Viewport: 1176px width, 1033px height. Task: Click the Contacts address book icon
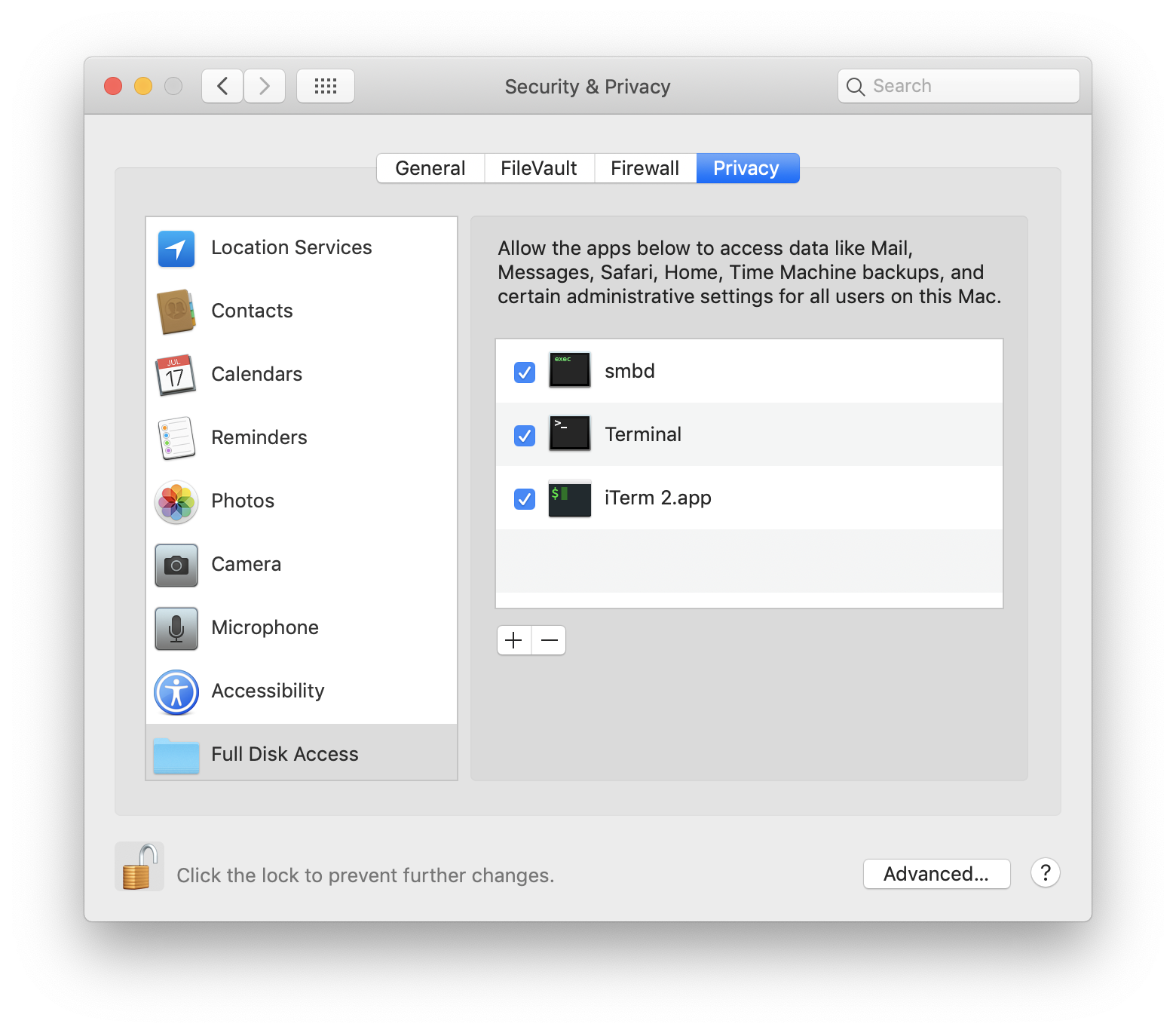coord(176,311)
